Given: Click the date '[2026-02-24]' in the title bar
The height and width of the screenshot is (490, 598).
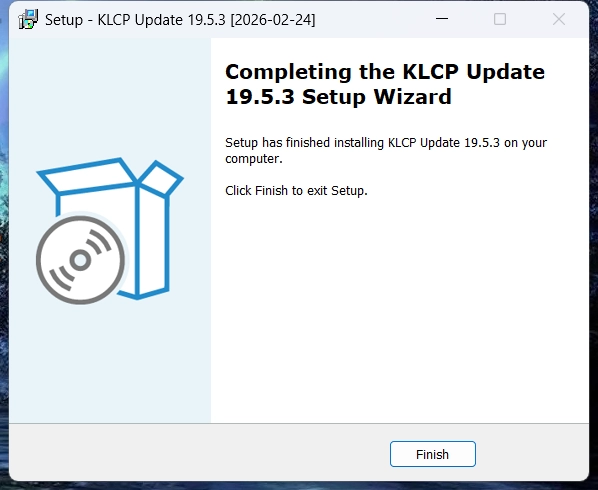Looking at the screenshot, I should 273,20.
